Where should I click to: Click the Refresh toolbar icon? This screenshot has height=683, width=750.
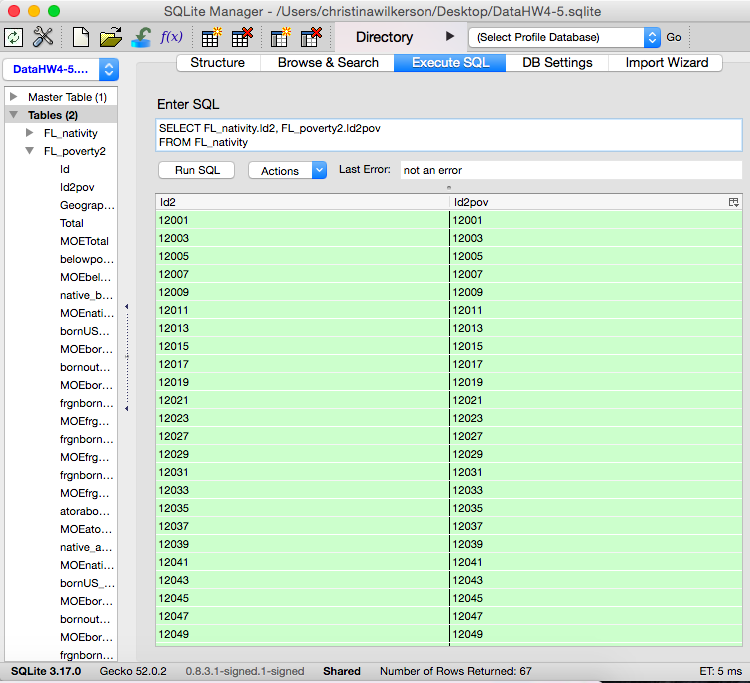[x=13, y=37]
